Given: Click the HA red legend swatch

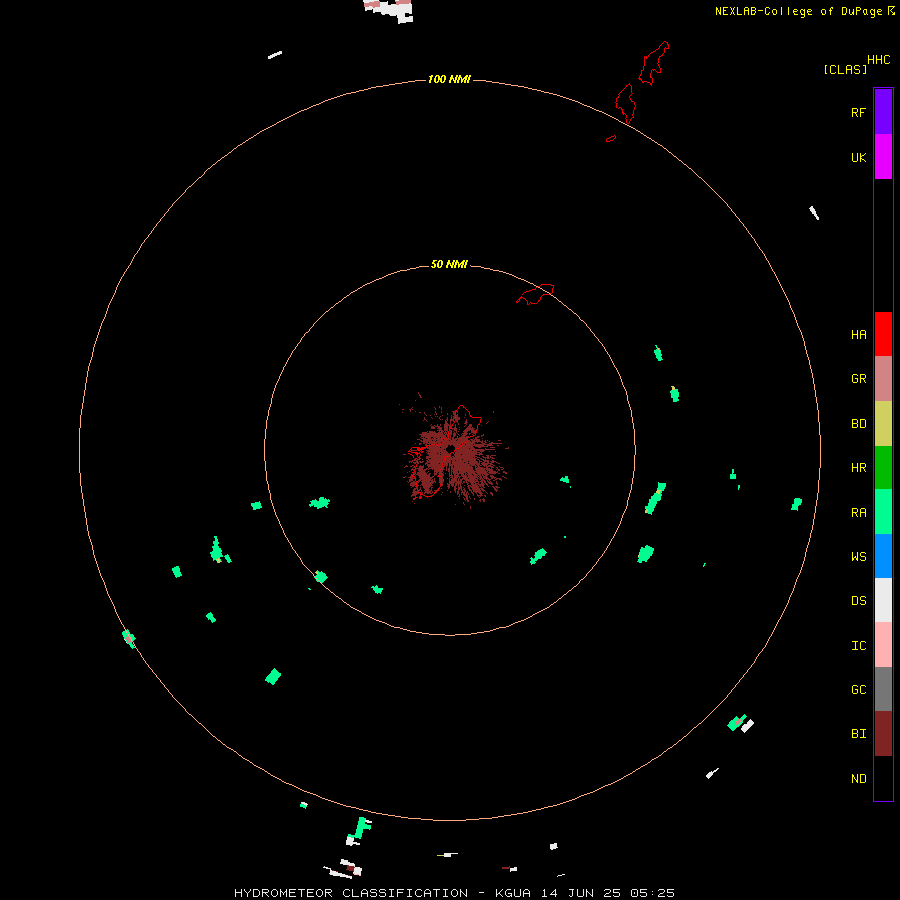Looking at the screenshot, I should pos(883,334).
